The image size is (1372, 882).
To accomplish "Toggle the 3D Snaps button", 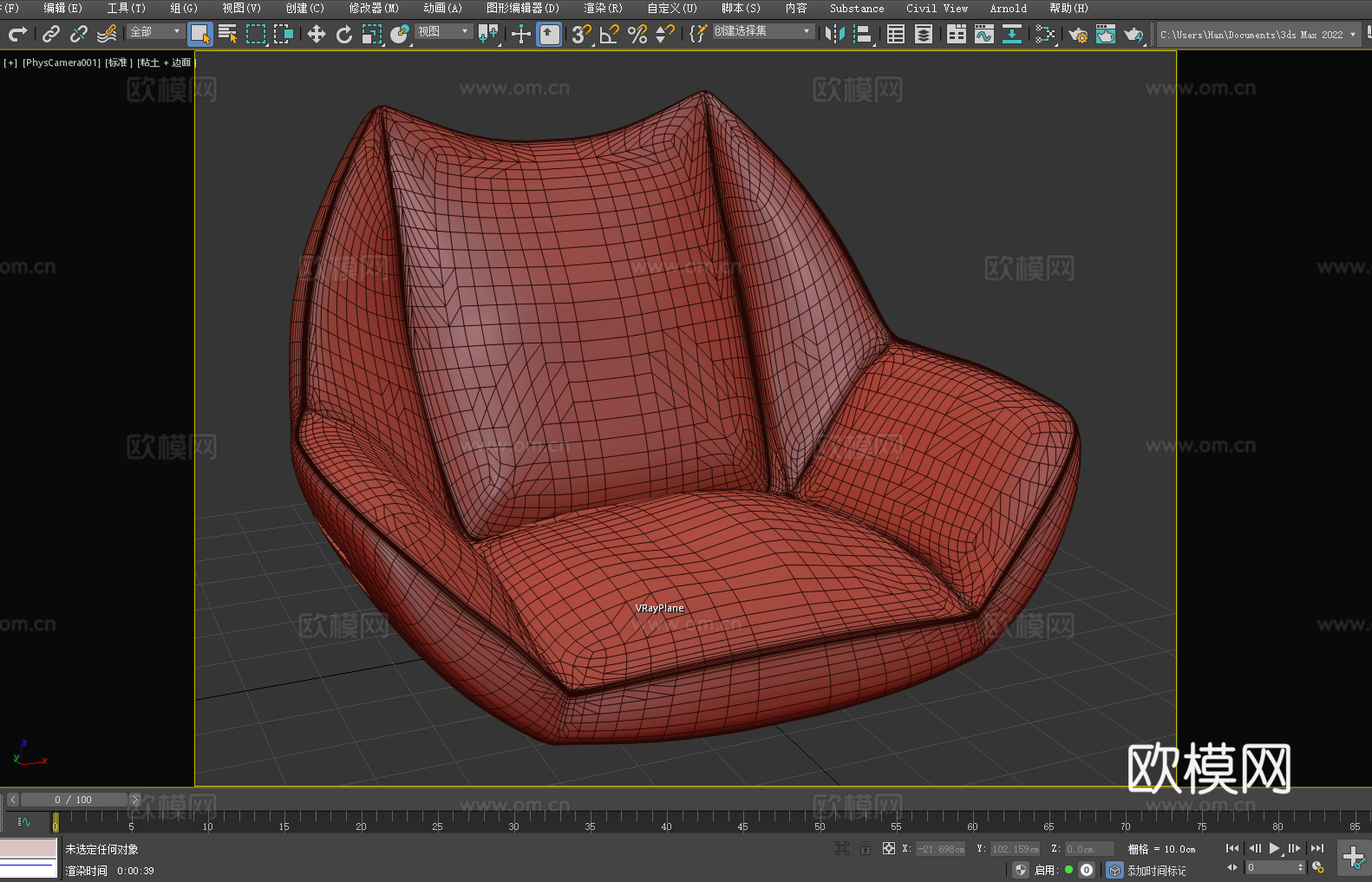I will 582,34.
